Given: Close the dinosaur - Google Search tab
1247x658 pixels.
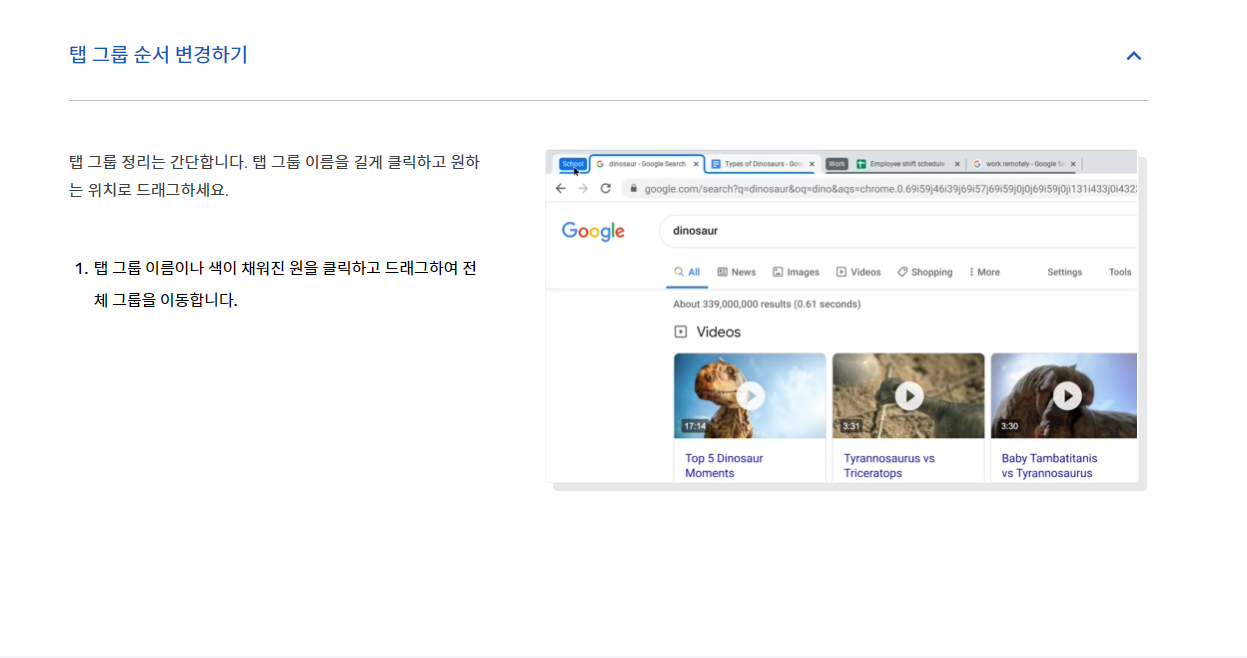Looking at the screenshot, I should pos(696,164).
